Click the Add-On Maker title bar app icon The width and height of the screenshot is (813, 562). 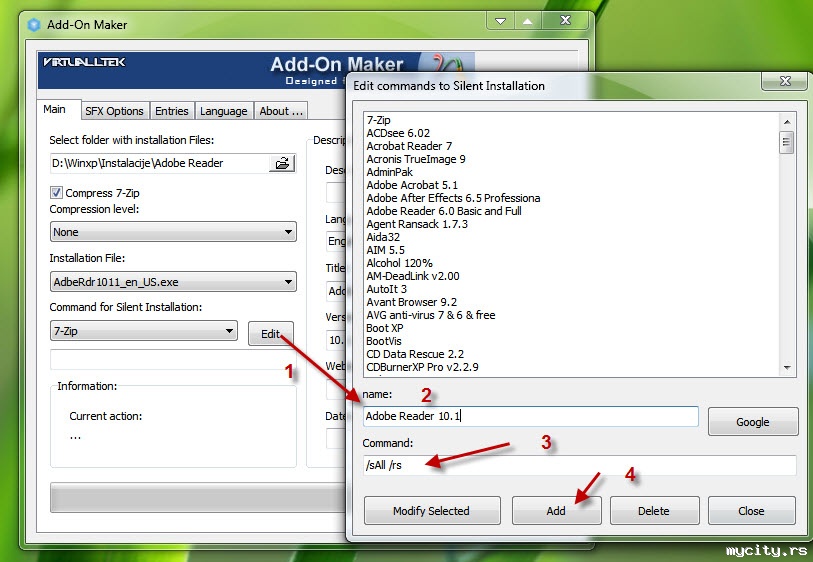coord(34,24)
